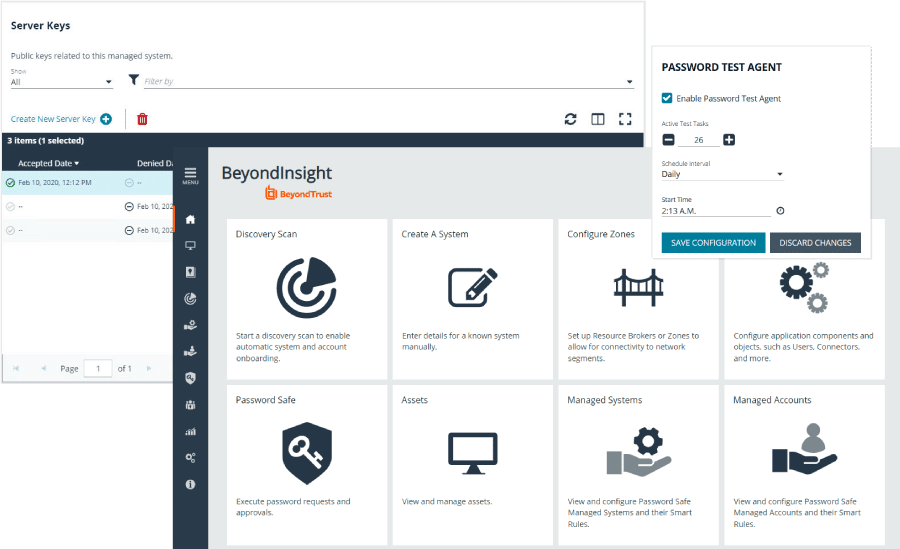Open the Create A System tile title
The width and height of the screenshot is (900, 549).
pos(435,234)
